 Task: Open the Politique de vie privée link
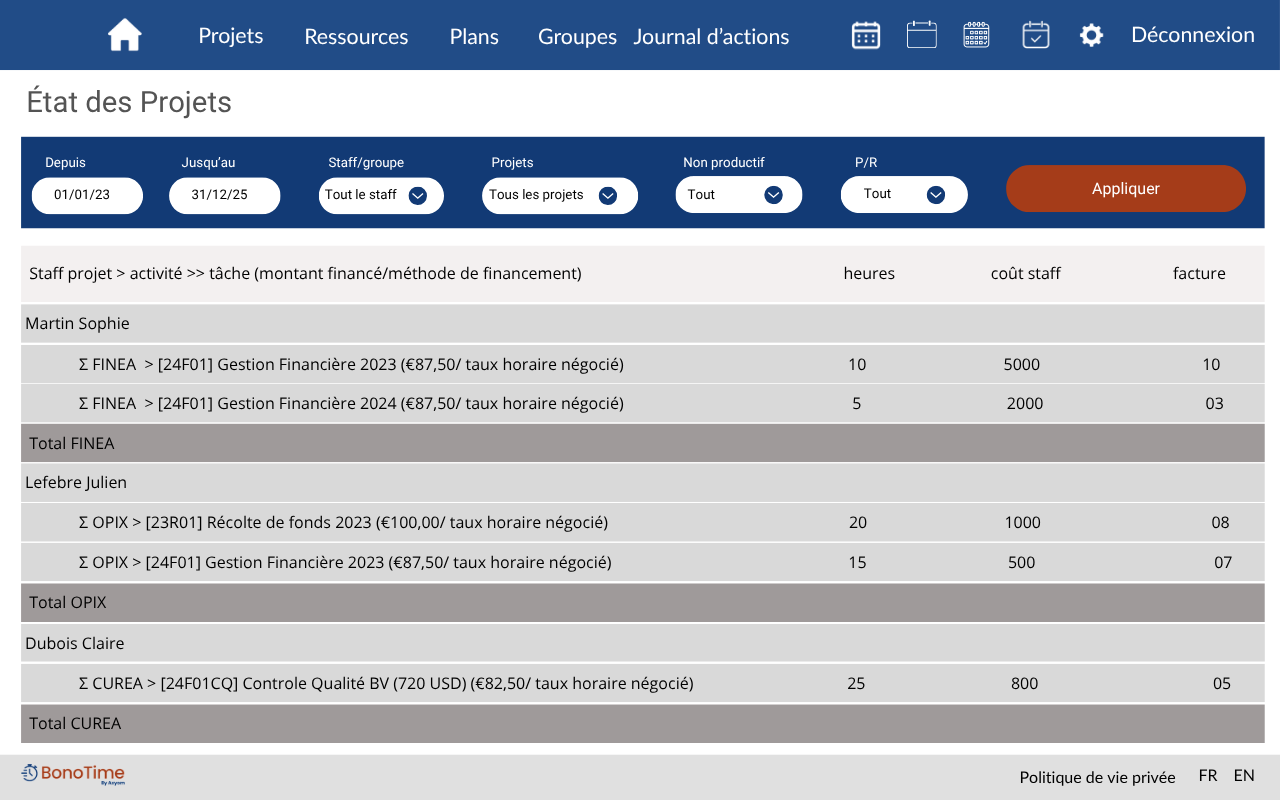point(1097,777)
